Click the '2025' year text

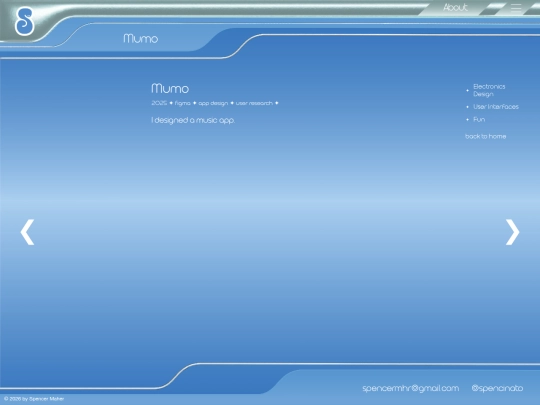(x=159, y=103)
